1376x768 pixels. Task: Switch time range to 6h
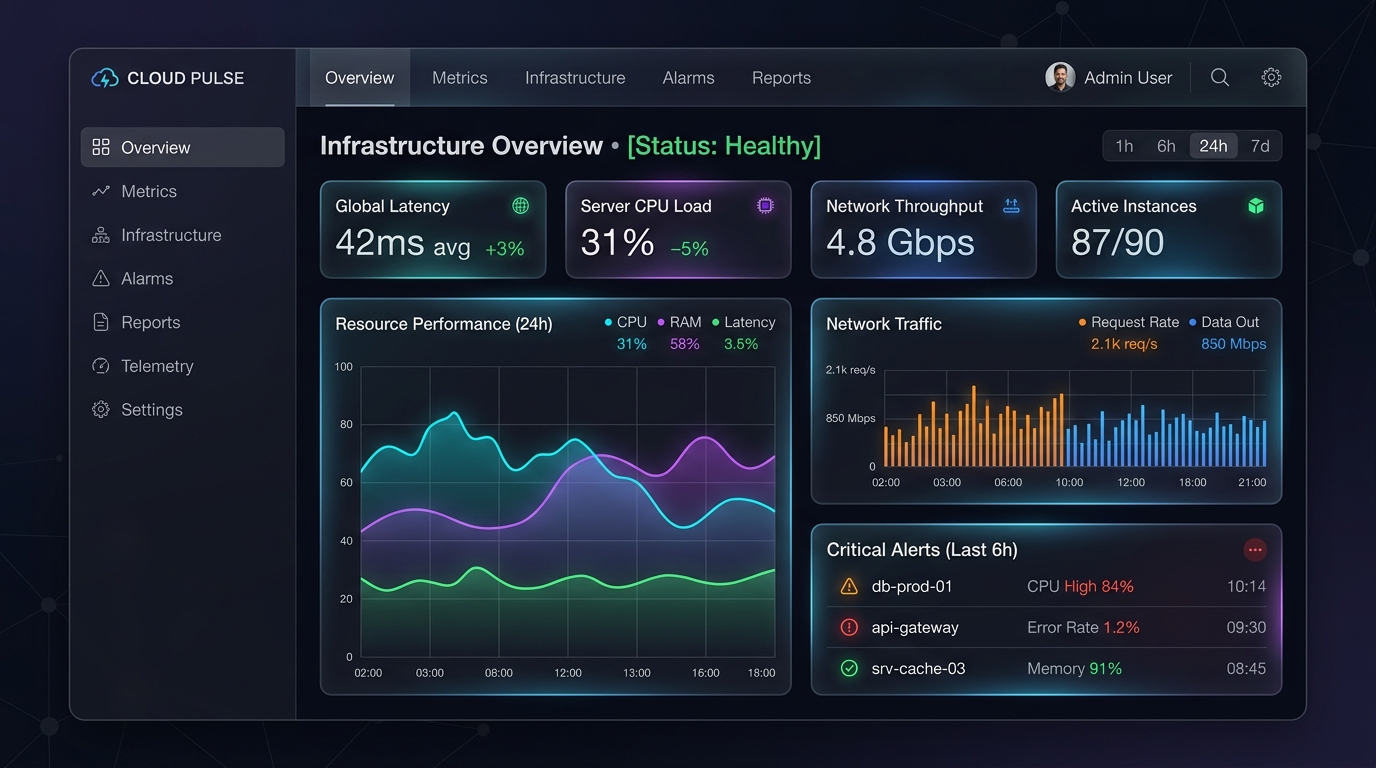(1166, 146)
